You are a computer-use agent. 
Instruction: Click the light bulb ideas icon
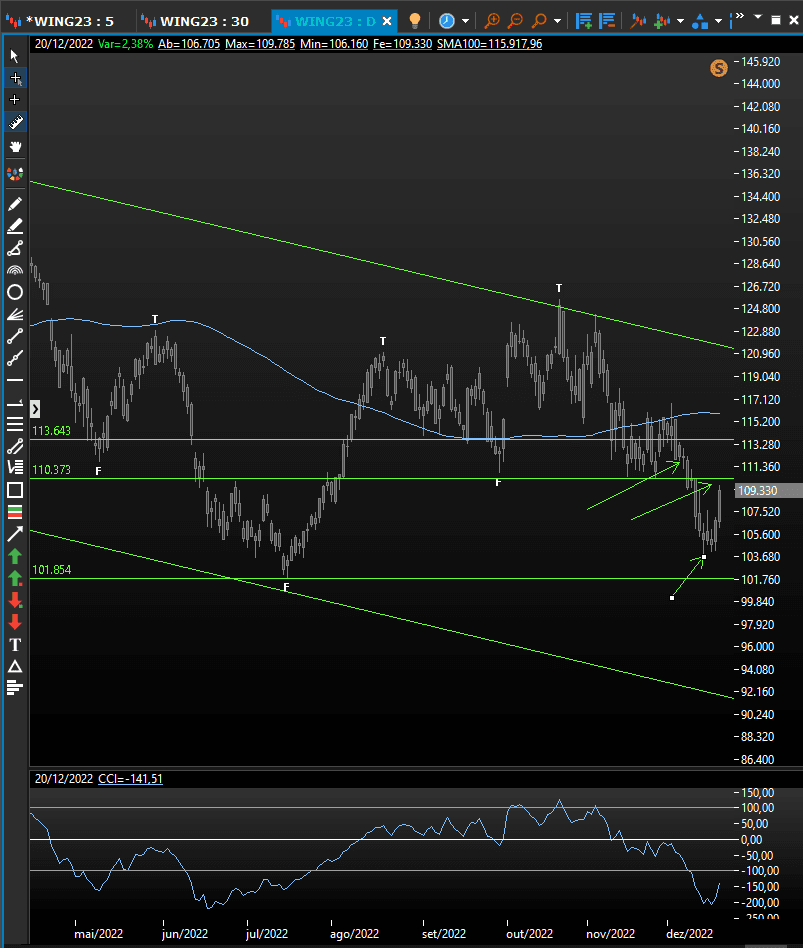(415, 21)
